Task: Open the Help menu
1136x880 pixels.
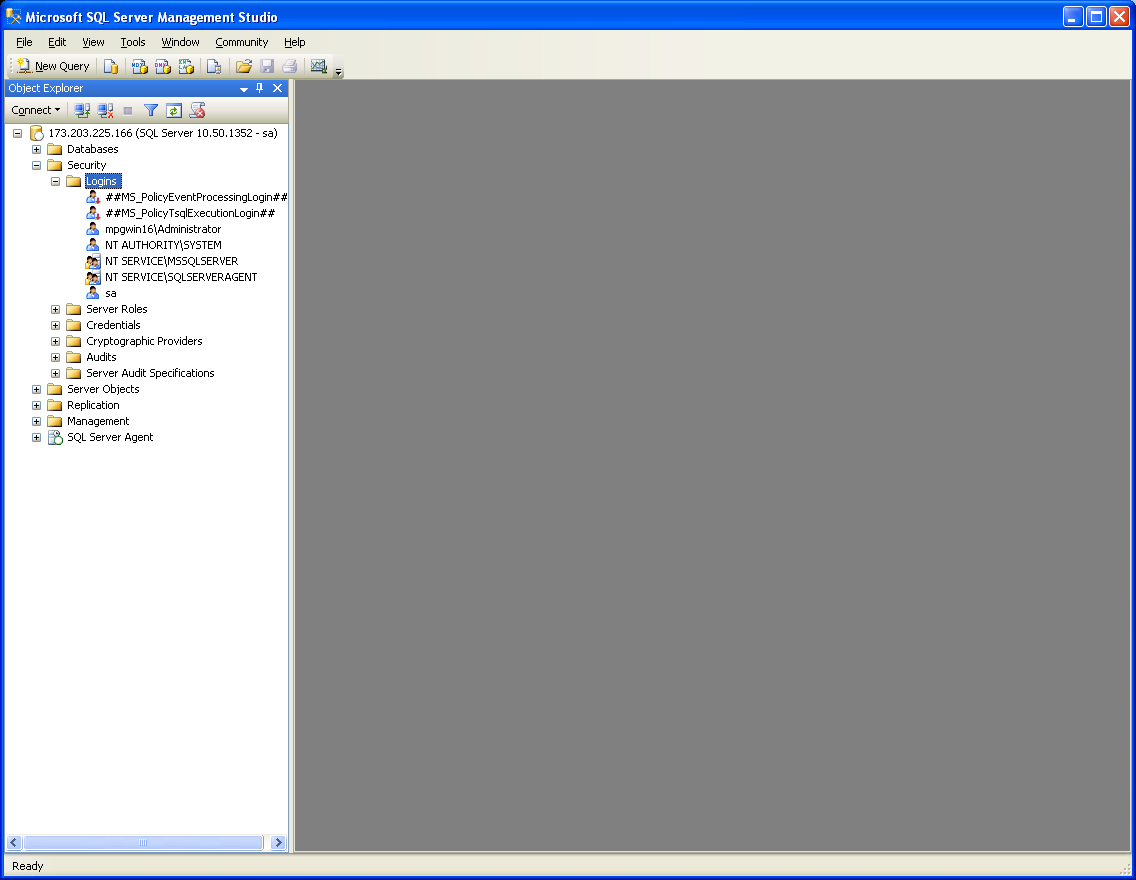Action: 294,42
